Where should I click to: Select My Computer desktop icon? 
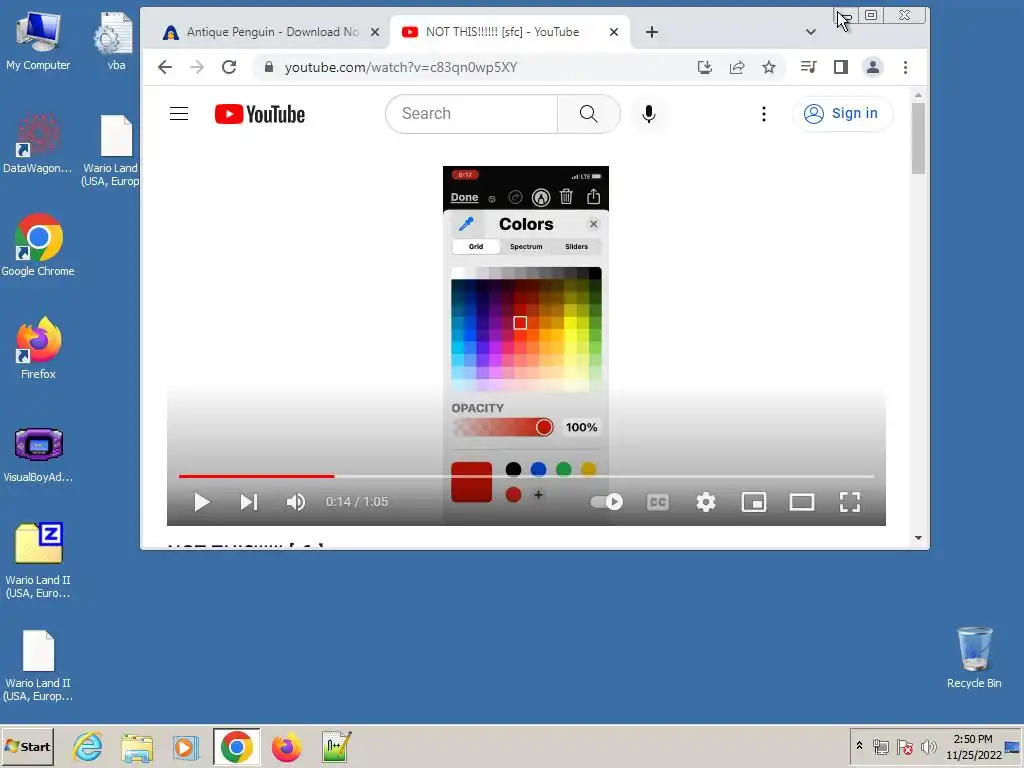[x=38, y=40]
